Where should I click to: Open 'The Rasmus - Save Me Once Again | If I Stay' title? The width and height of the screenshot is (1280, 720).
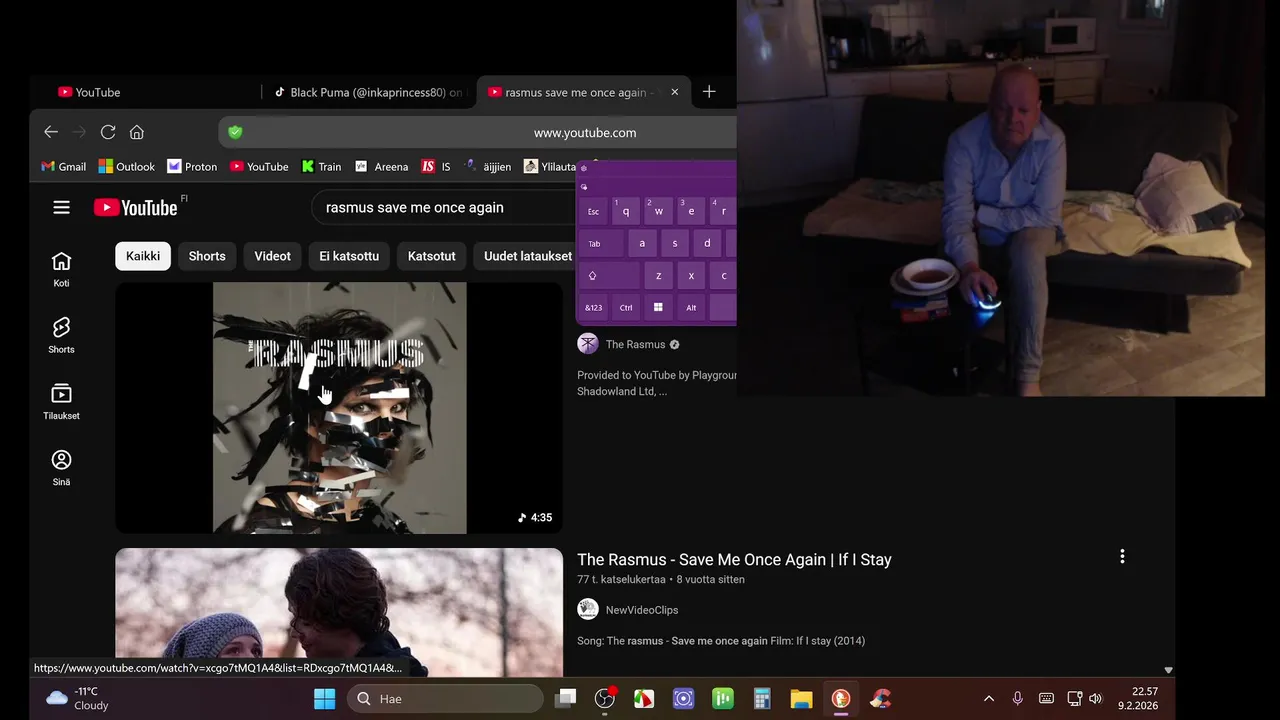734,559
